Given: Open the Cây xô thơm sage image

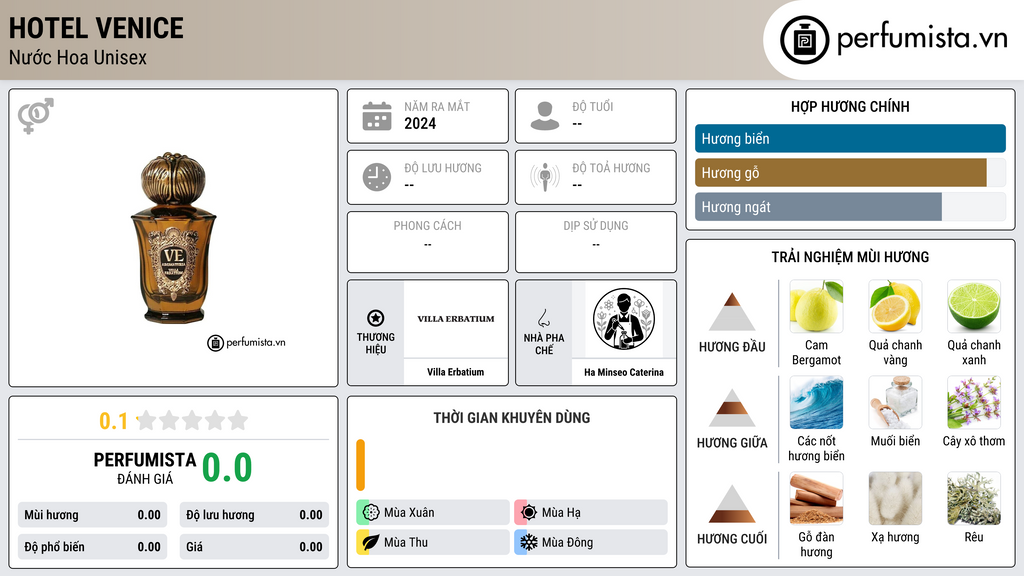Looking at the screenshot, I should pos(974,402).
